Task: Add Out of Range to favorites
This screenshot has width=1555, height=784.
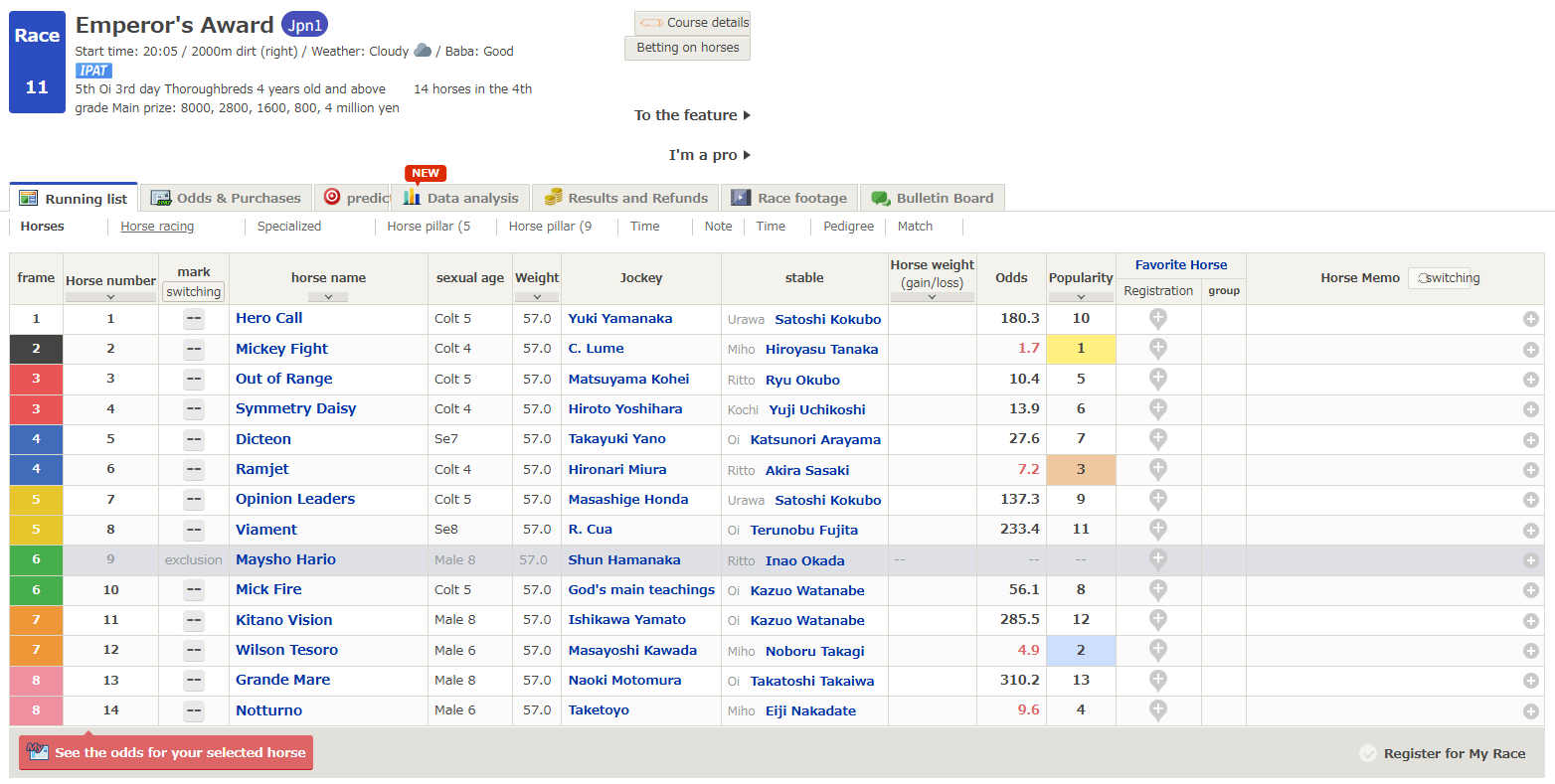Action: (1157, 379)
